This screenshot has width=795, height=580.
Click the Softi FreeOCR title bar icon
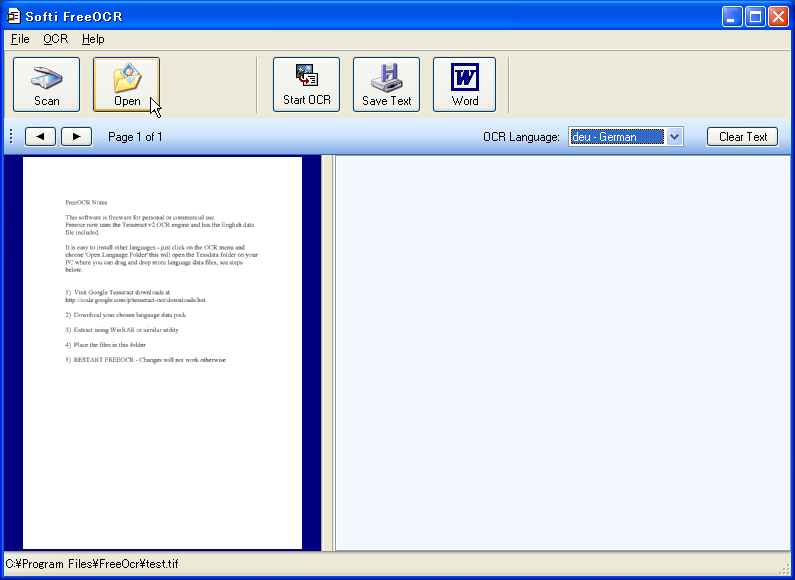point(14,16)
